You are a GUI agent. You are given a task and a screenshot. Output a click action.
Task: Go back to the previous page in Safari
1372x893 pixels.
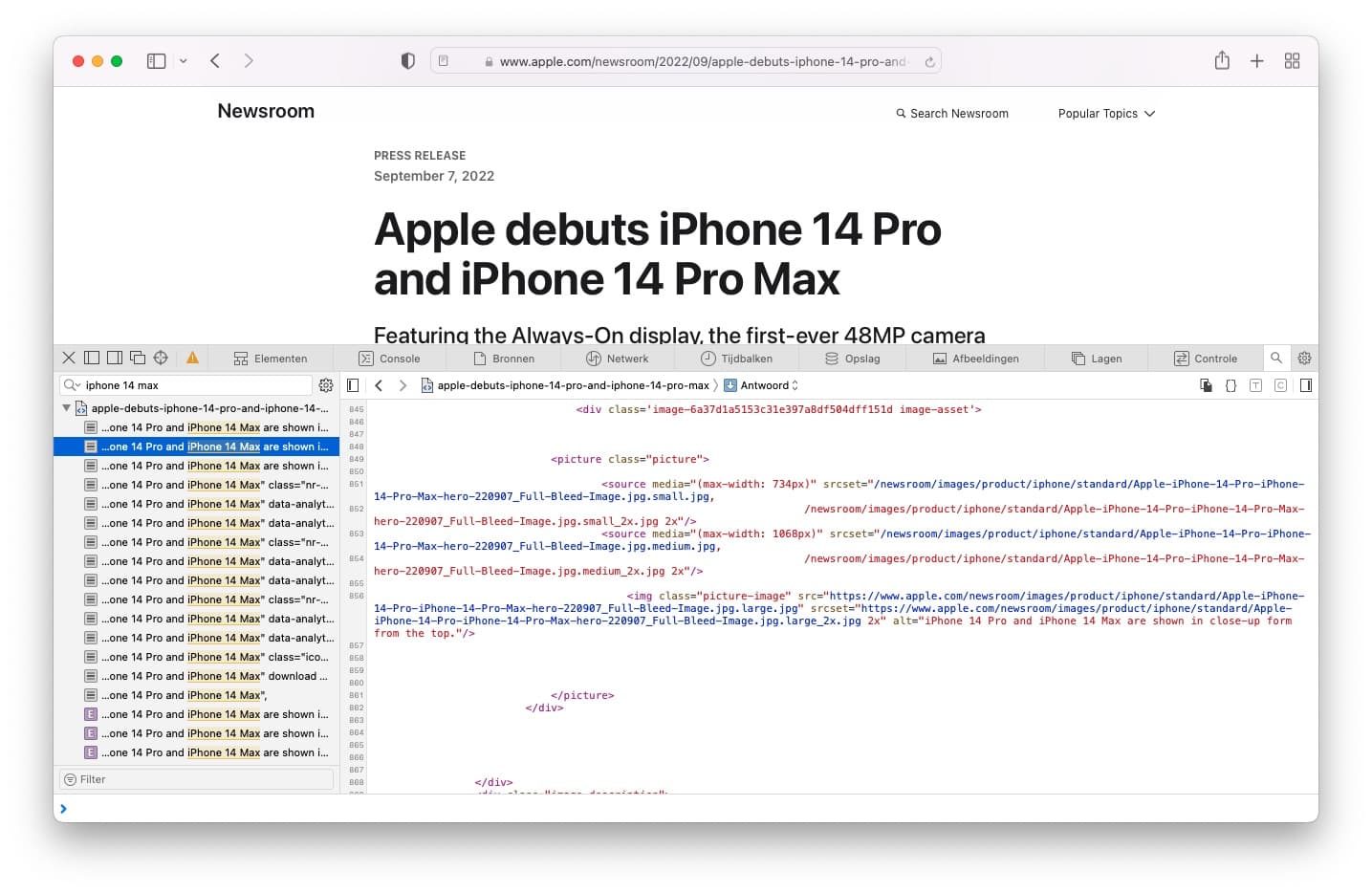tap(215, 61)
